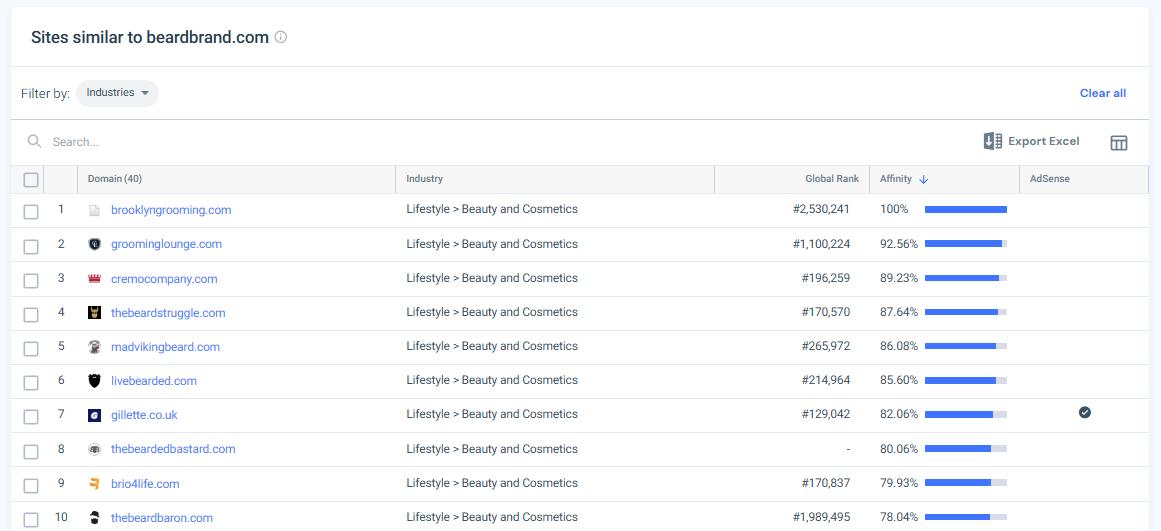
Task: Check the box for gillette.co.uk
Action: point(30,417)
